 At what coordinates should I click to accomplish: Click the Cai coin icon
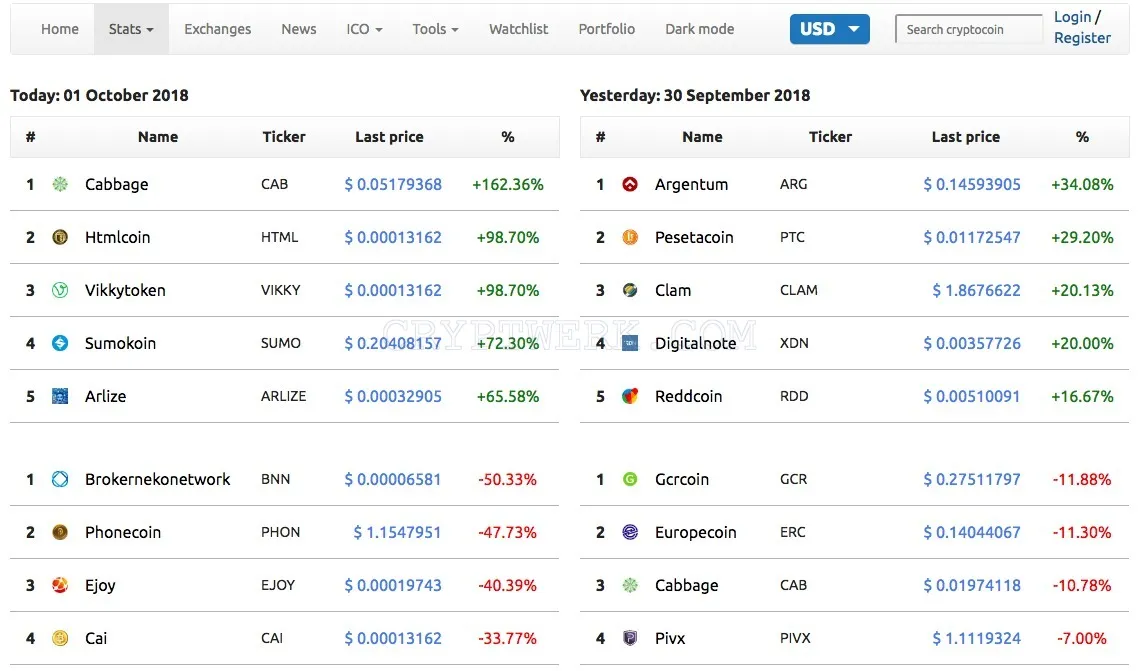click(x=60, y=638)
